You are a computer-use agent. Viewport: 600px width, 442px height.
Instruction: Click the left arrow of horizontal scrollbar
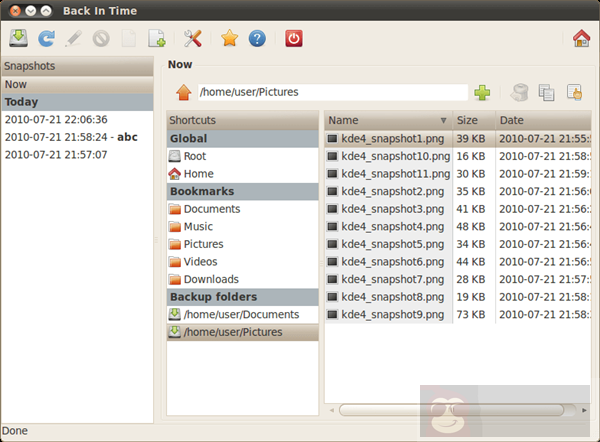pos(331,410)
